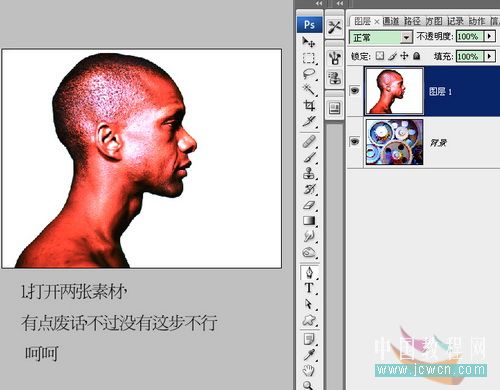The height and width of the screenshot is (390, 500).
Task: Open the tool presets panel icon
Action: (x=334, y=27)
